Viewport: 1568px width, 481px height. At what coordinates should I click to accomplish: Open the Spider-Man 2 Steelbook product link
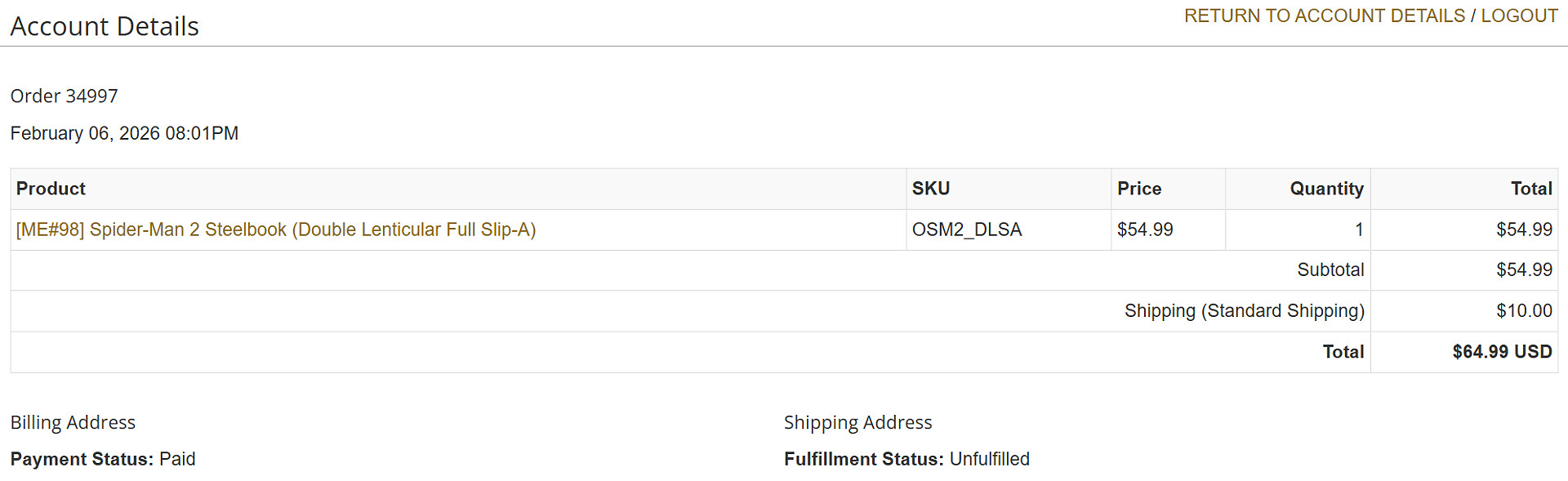276,229
